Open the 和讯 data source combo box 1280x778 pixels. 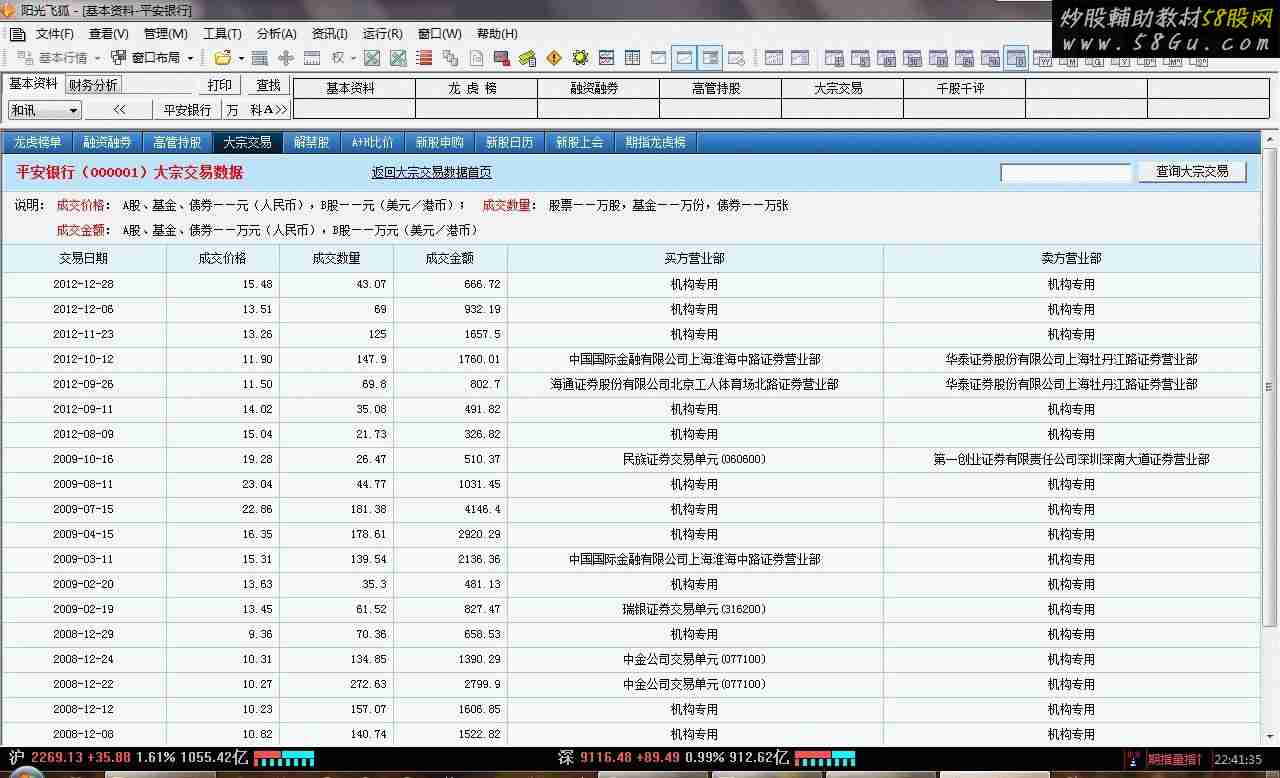45,110
